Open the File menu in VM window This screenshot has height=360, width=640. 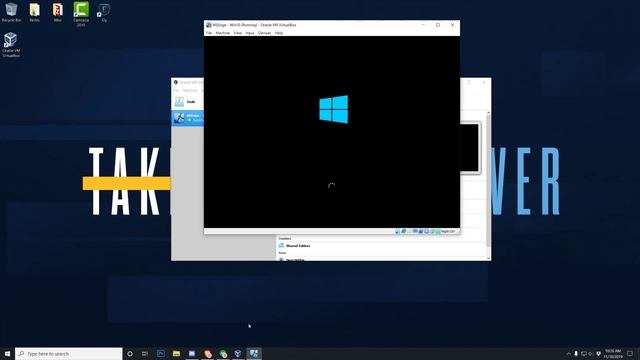click(209, 33)
